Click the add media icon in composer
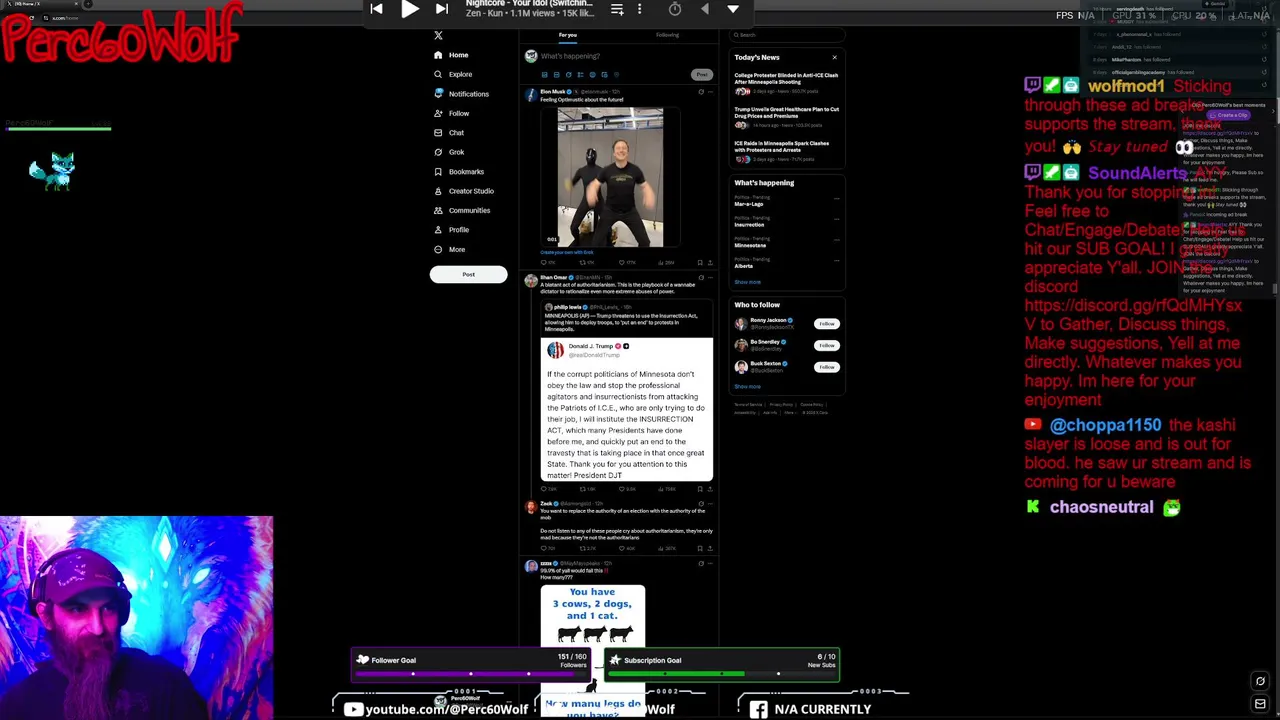Viewport: 1280px width, 720px height. pyautogui.click(x=545, y=75)
